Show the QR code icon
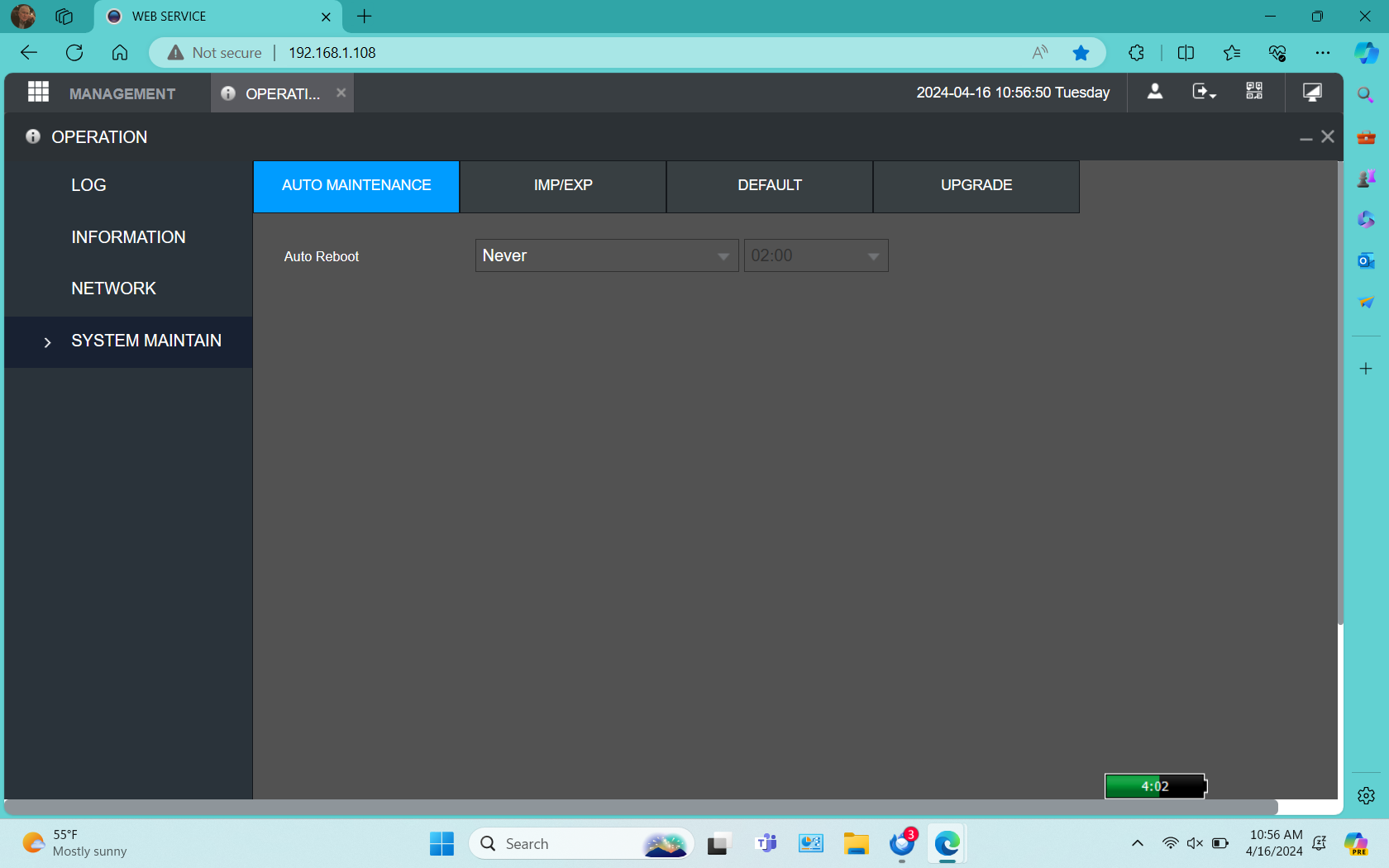The width and height of the screenshot is (1389, 868). pyautogui.click(x=1254, y=91)
